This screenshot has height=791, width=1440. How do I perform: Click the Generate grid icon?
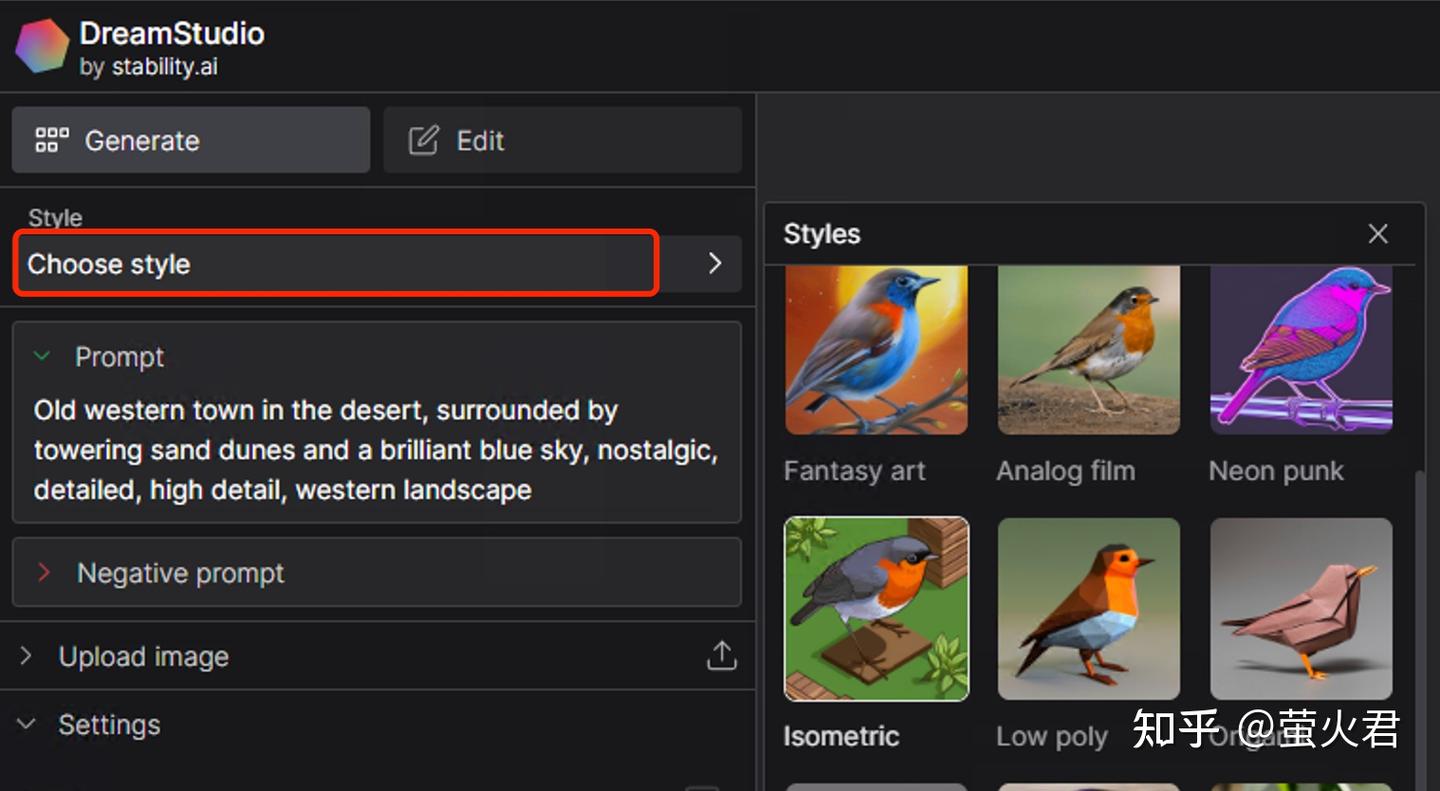pyautogui.click(x=51, y=139)
